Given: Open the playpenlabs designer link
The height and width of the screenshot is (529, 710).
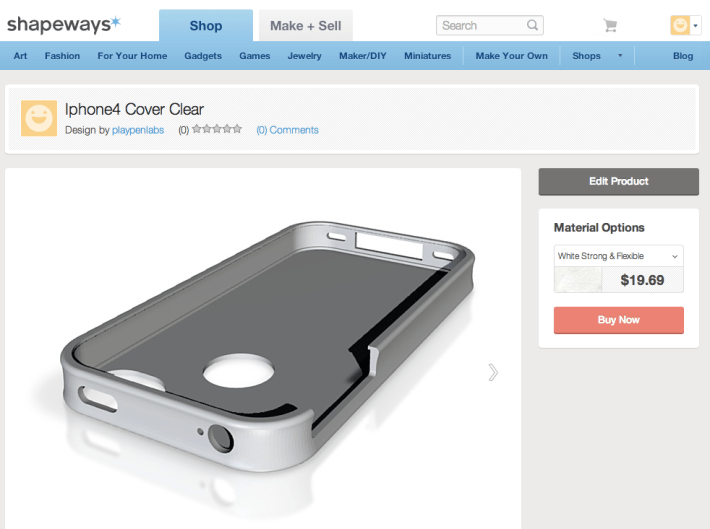Looking at the screenshot, I should (x=138, y=130).
